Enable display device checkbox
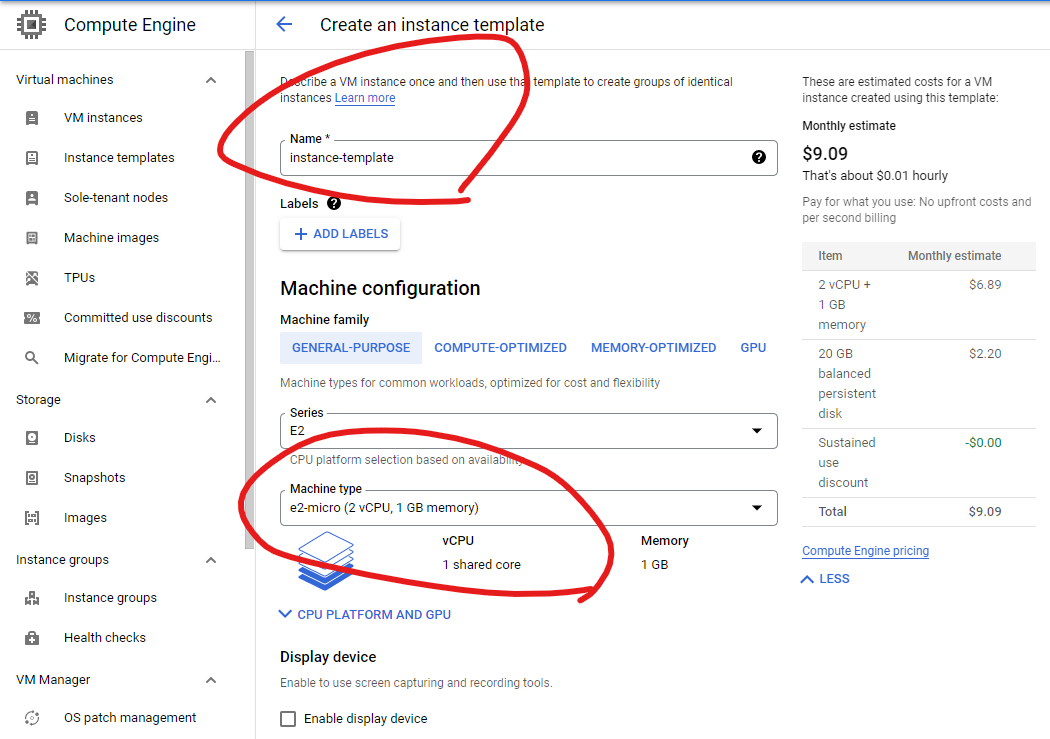The height and width of the screenshot is (739, 1050). [288, 719]
